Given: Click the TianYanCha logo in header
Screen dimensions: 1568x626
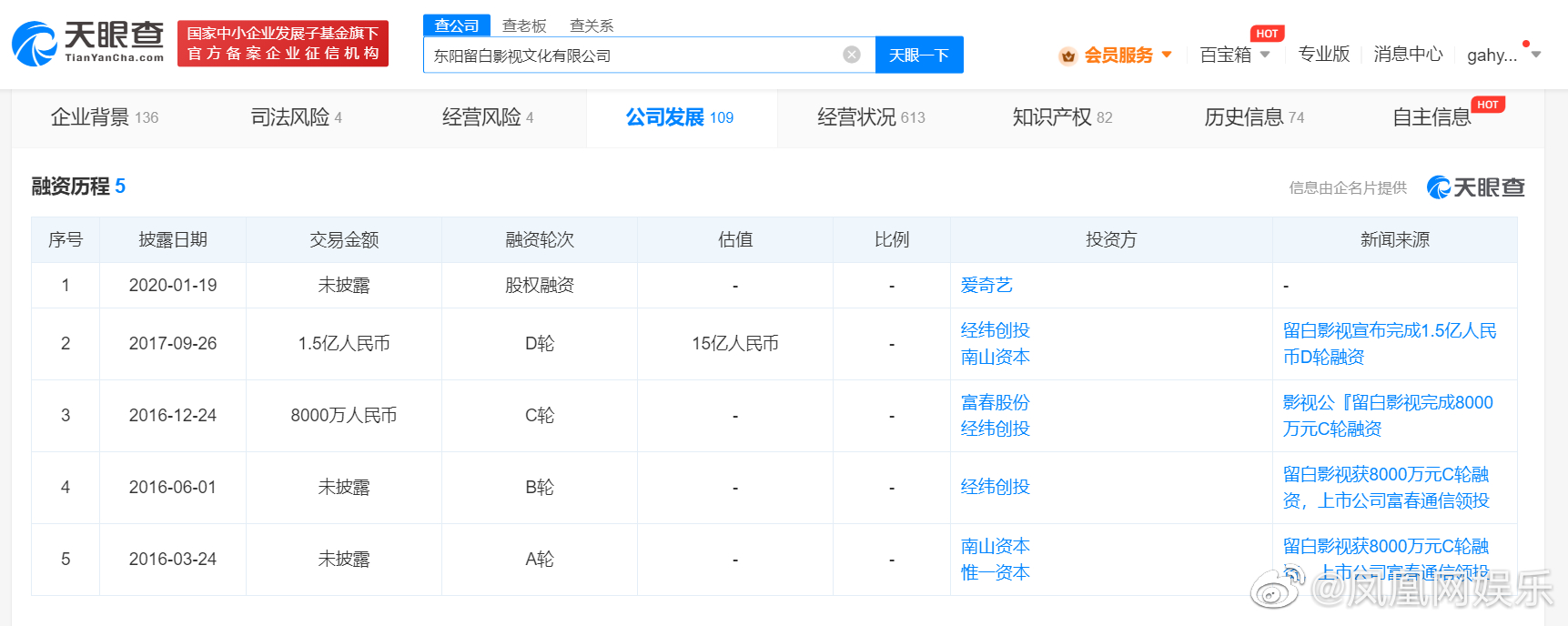Looking at the screenshot, I should [x=87, y=43].
